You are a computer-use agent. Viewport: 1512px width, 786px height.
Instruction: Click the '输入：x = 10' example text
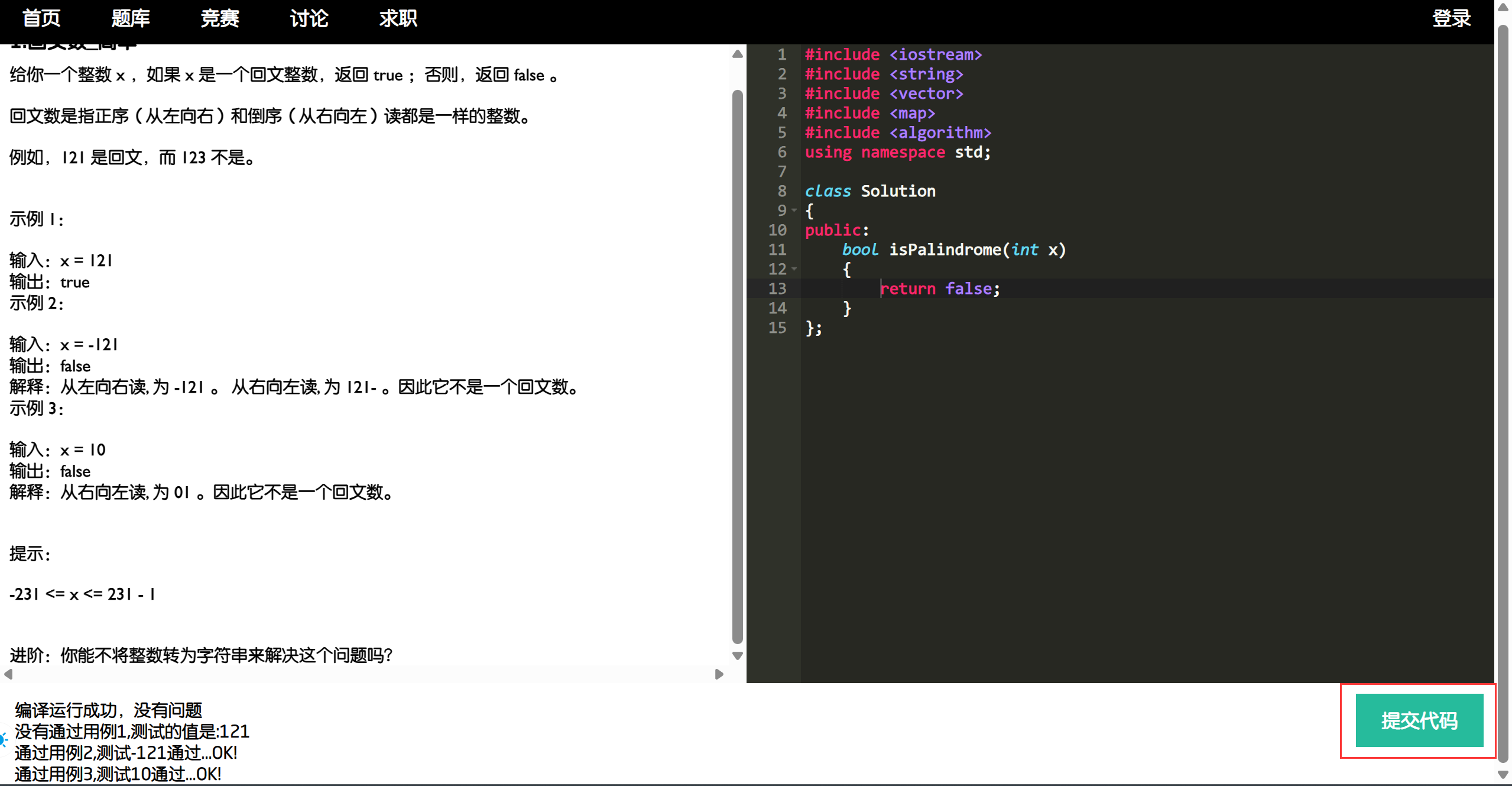pyautogui.click(x=57, y=449)
